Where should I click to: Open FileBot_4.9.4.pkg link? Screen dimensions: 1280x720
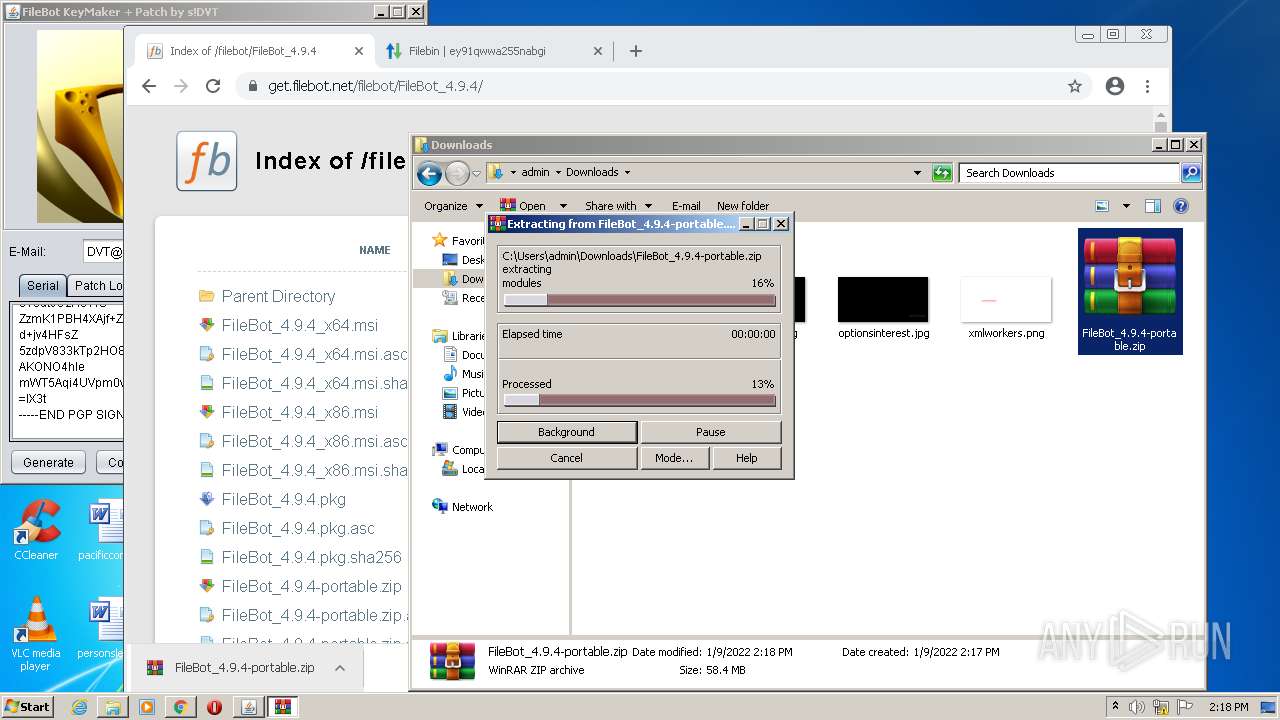(284, 499)
